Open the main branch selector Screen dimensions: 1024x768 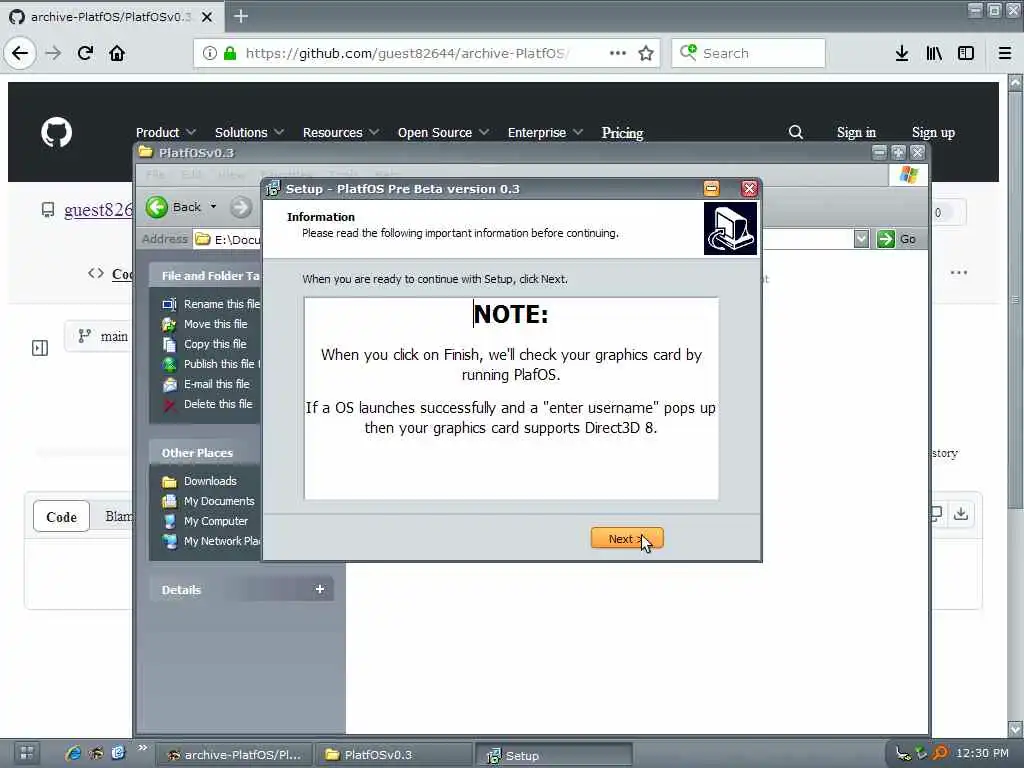[100, 336]
